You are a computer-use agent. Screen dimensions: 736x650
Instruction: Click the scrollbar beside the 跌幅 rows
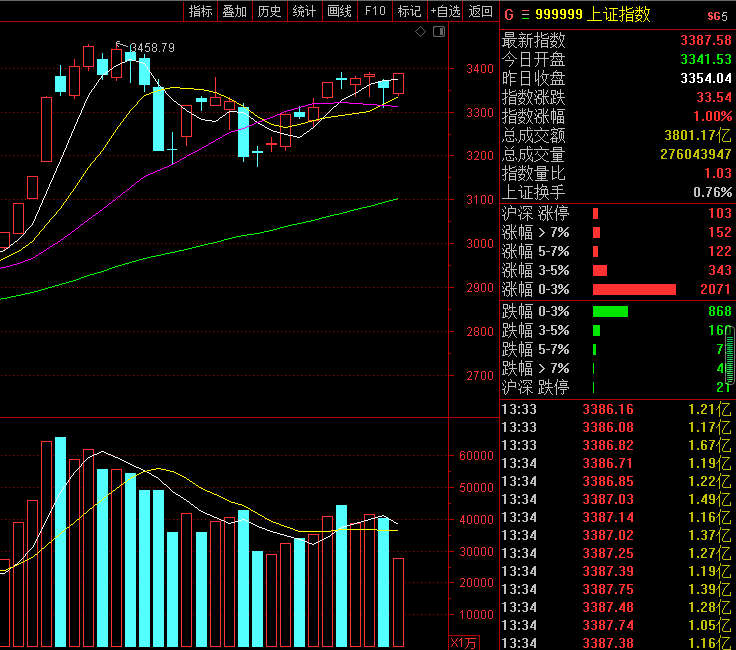point(730,355)
